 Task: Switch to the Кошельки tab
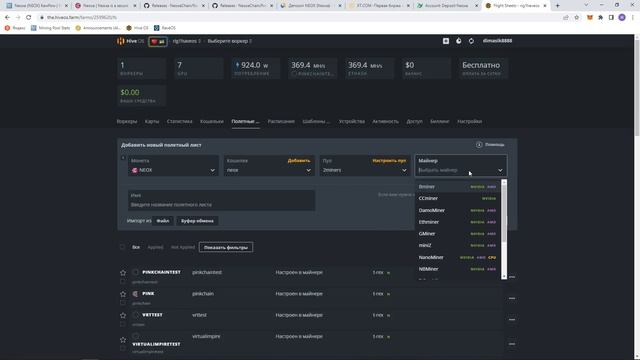[212, 121]
